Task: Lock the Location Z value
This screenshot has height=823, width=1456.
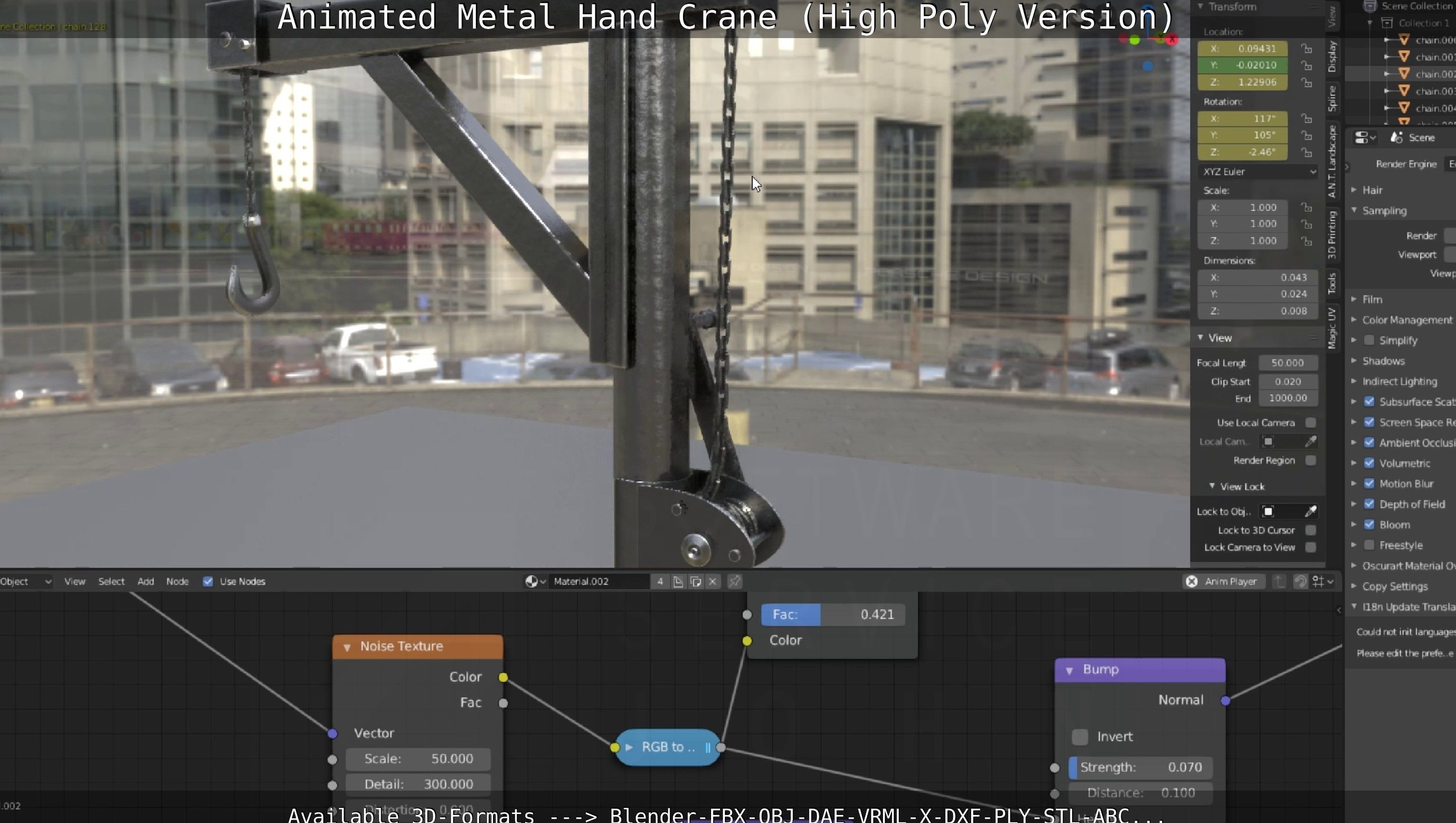Action: pos(1307,82)
